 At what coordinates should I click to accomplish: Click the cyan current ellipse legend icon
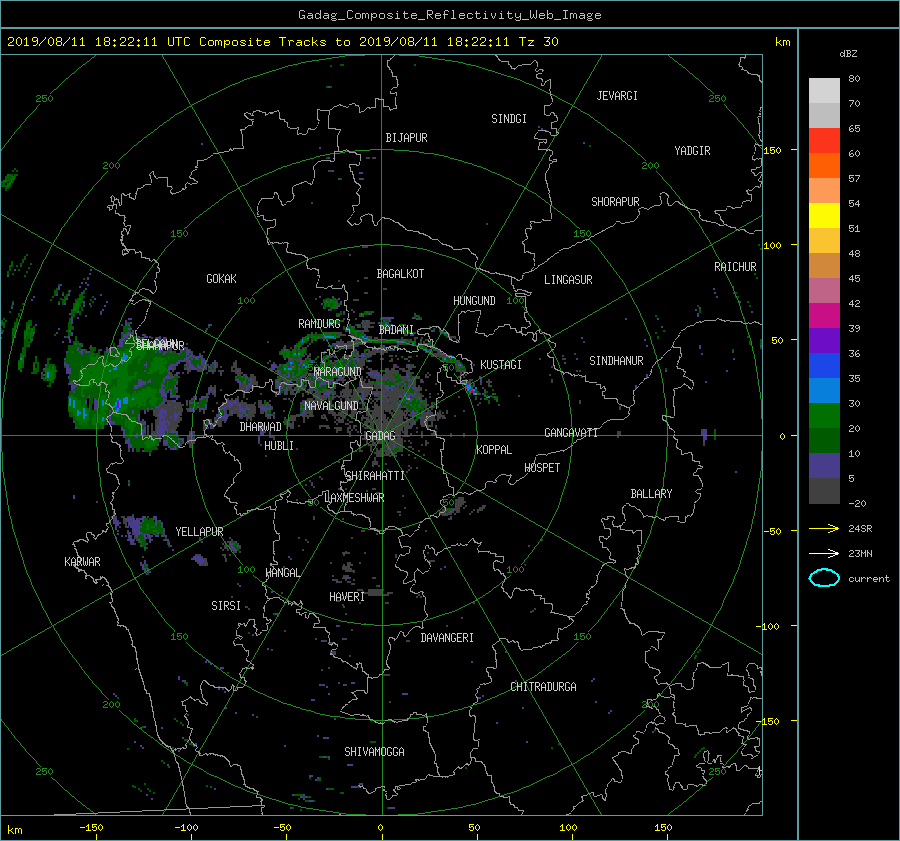click(824, 578)
